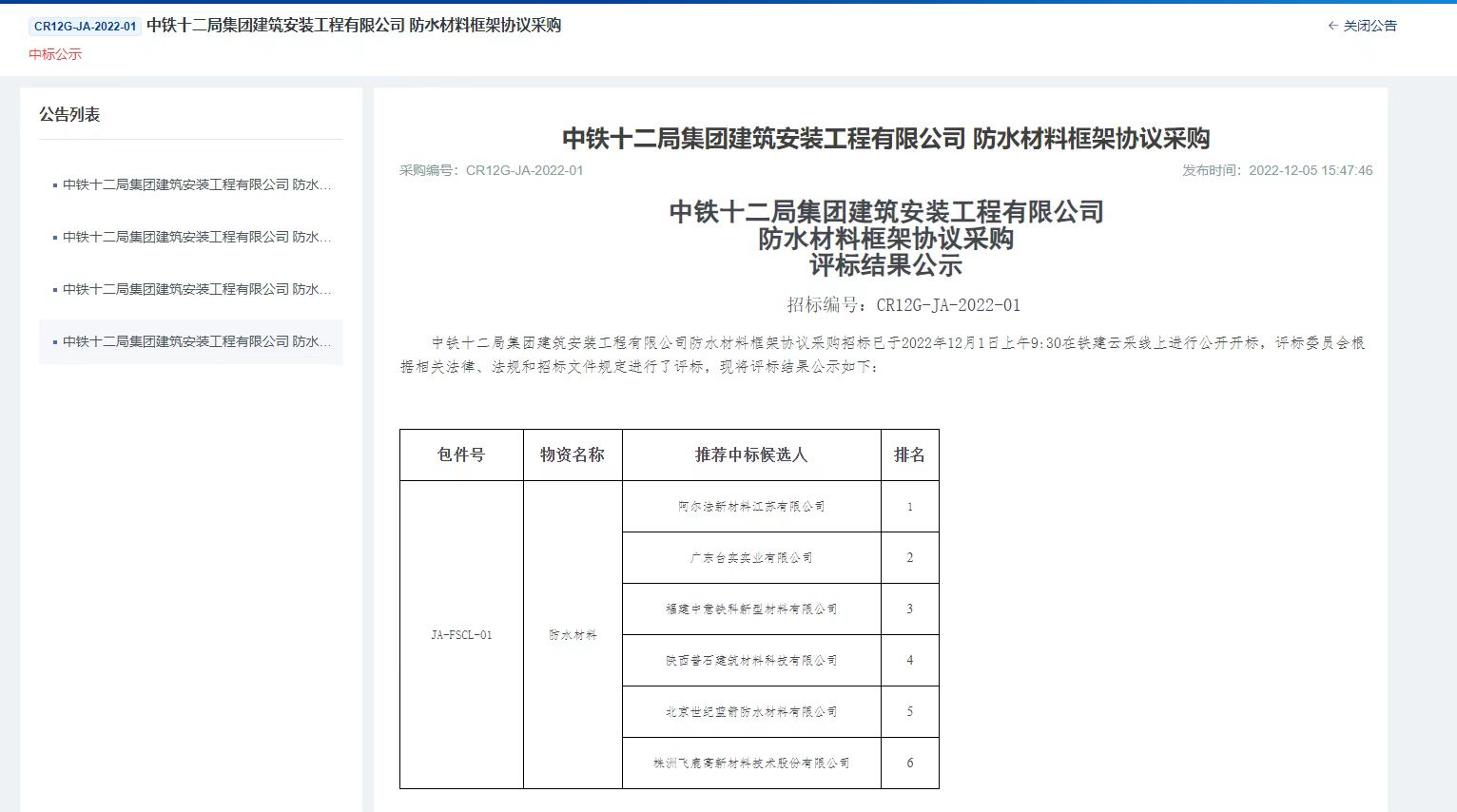Open the highlighted announcement in 公告列表
Viewport: 1457px width, 812px height.
click(191, 341)
